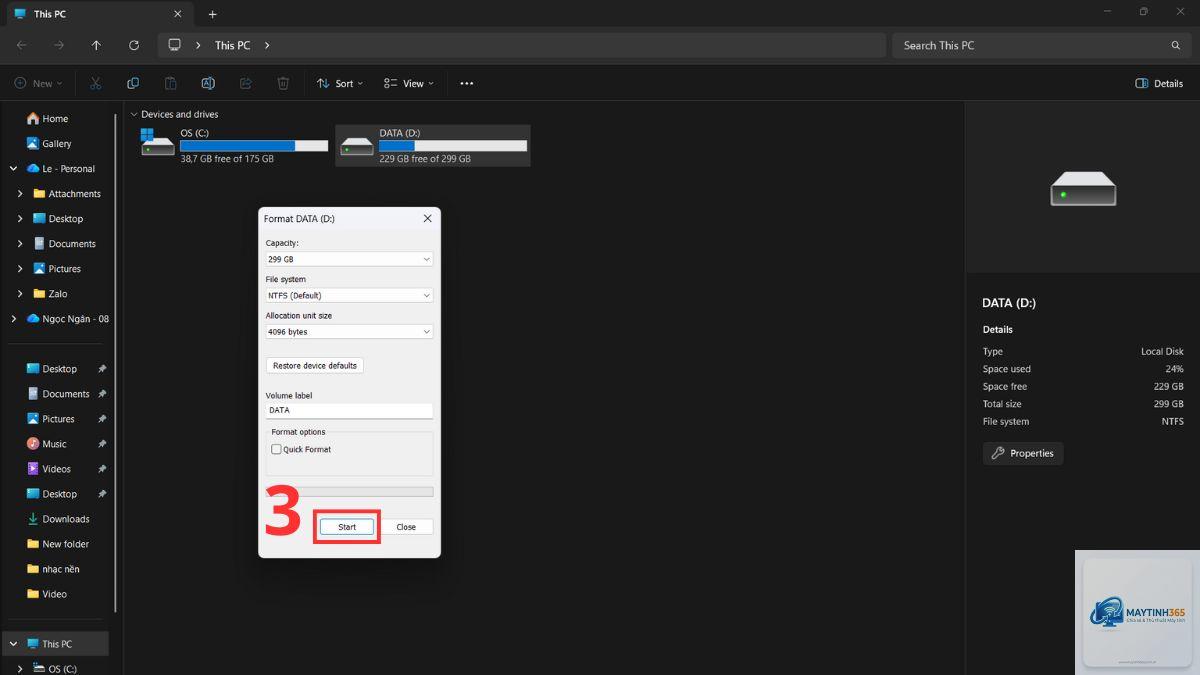Click the Cut scissors icon
The width and height of the screenshot is (1200, 675).
point(96,83)
